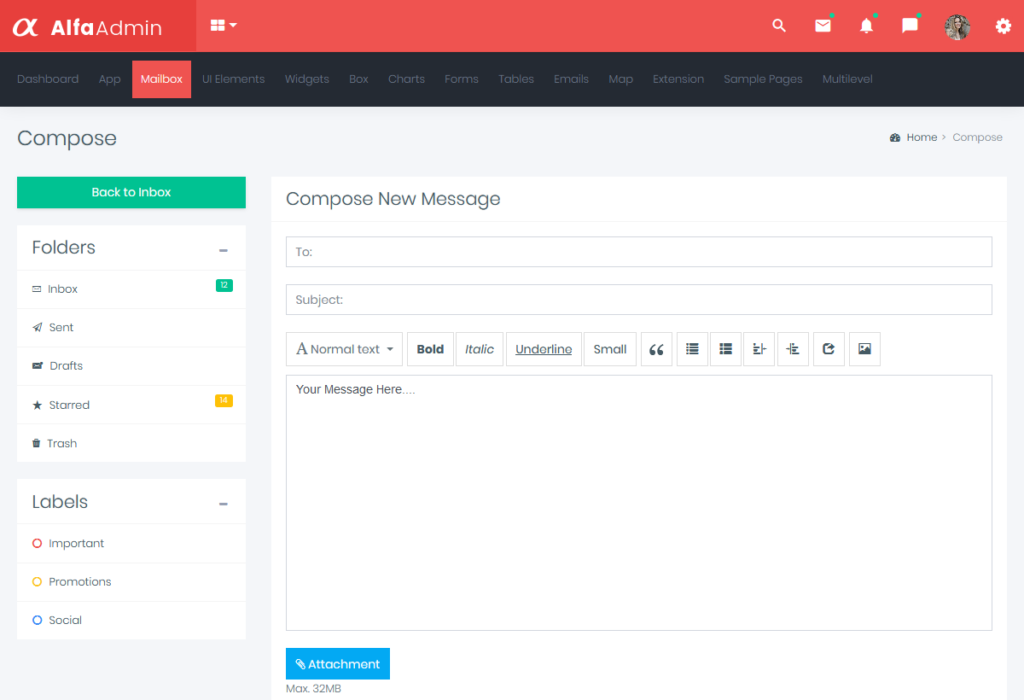Toggle Underline formatting in the editor
This screenshot has width=1024, height=700.
pyautogui.click(x=543, y=348)
